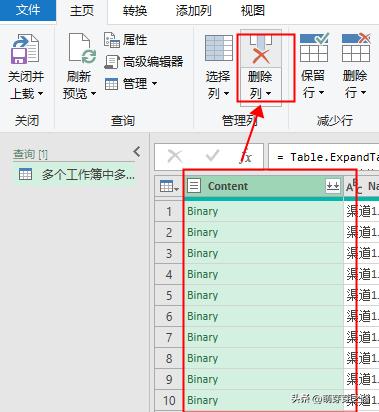Open the 文件 file menu tab

coord(28,10)
